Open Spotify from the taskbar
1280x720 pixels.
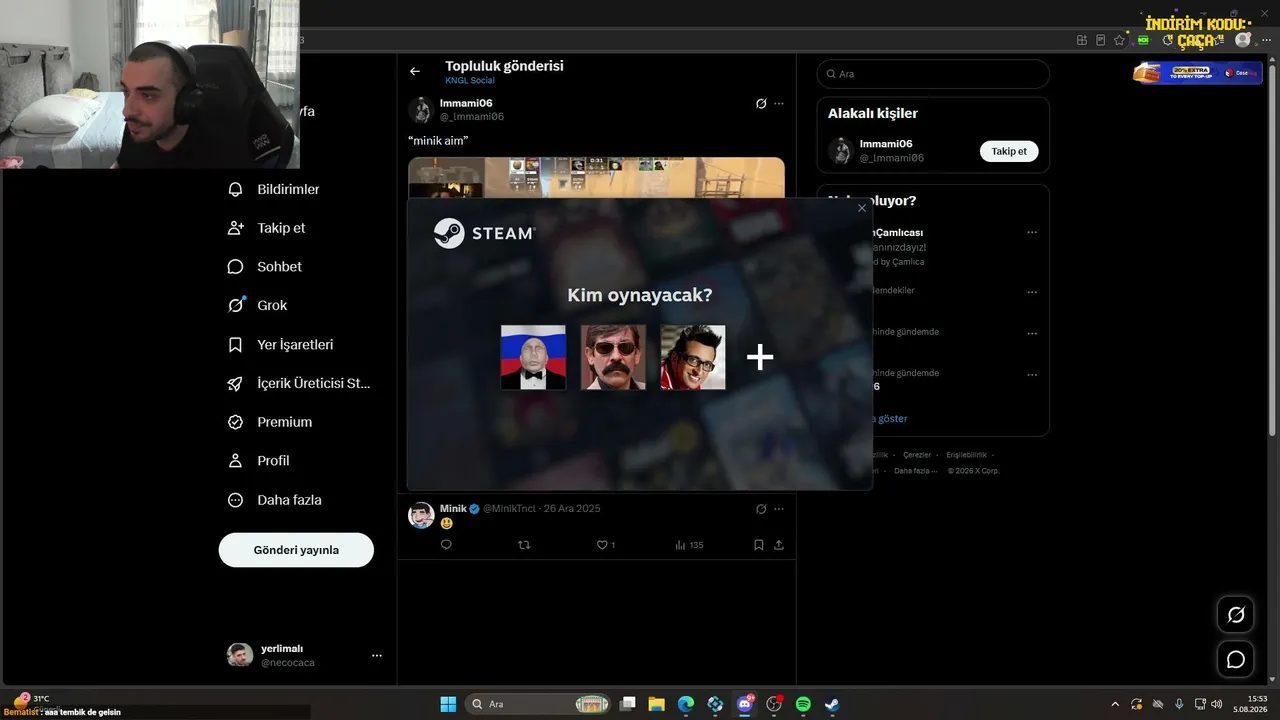[803, 704]
